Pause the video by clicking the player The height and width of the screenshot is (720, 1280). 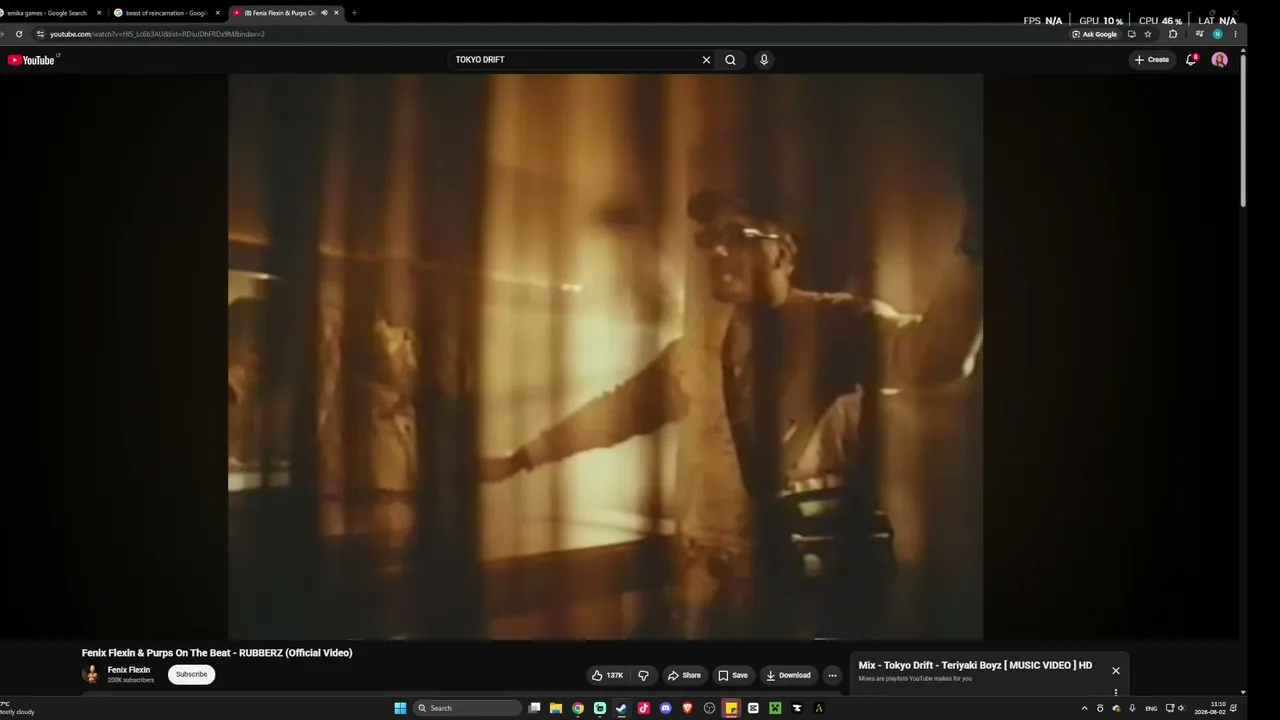(605, 356)
